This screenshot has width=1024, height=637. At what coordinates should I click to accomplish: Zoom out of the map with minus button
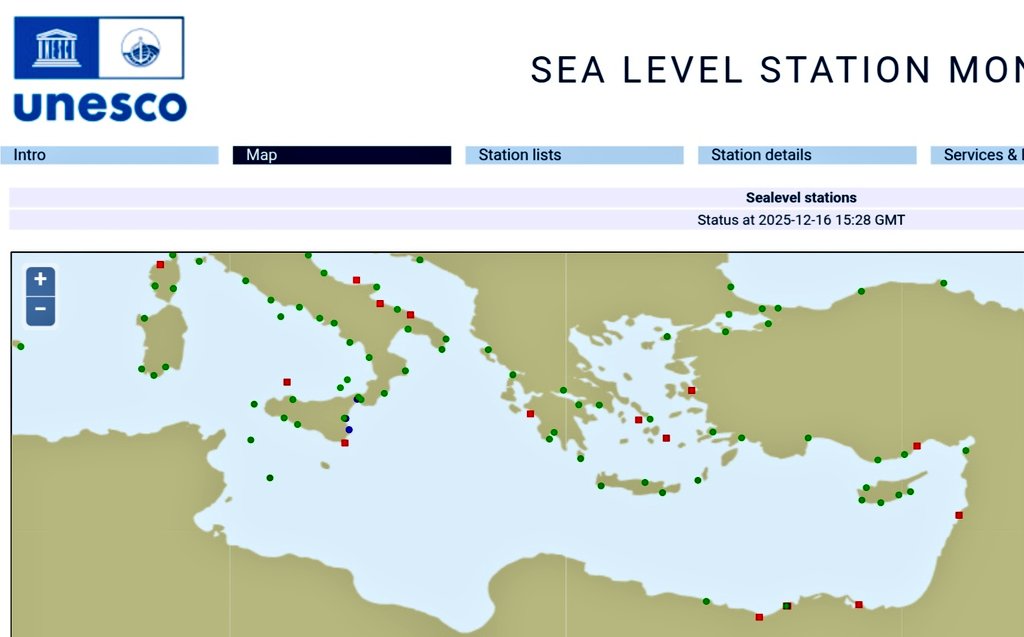click(40, 310)
